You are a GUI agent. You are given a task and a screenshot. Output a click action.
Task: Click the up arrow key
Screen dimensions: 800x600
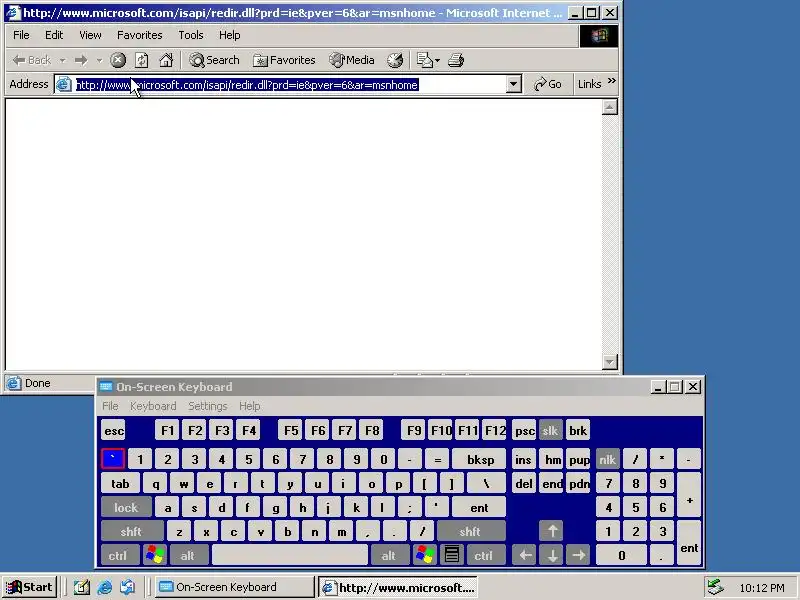tap(551, 531)
